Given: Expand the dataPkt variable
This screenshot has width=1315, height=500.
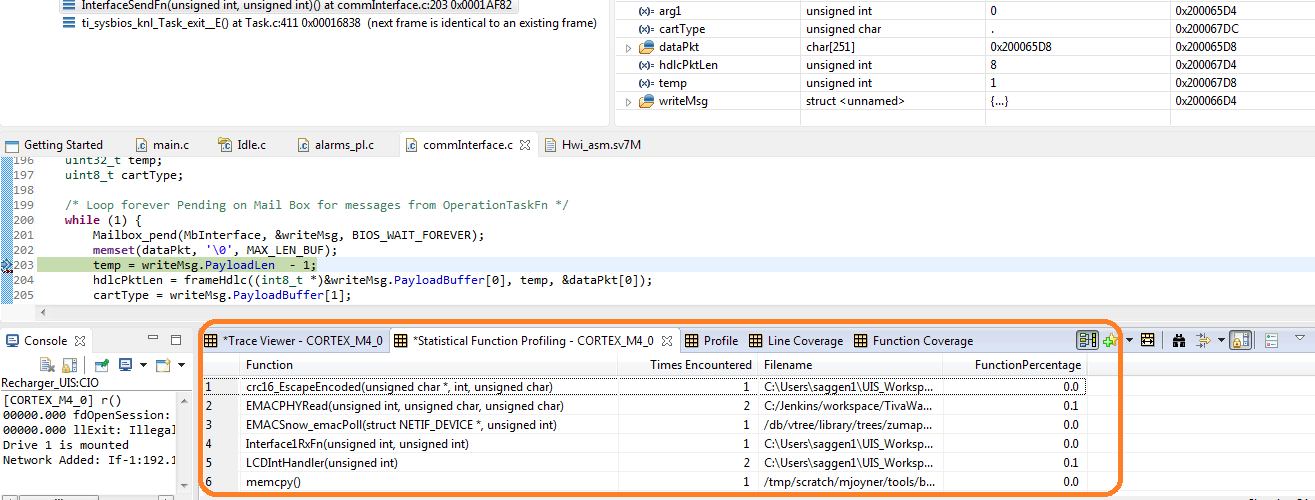Looking at the screenshot, I should (628, 47).
